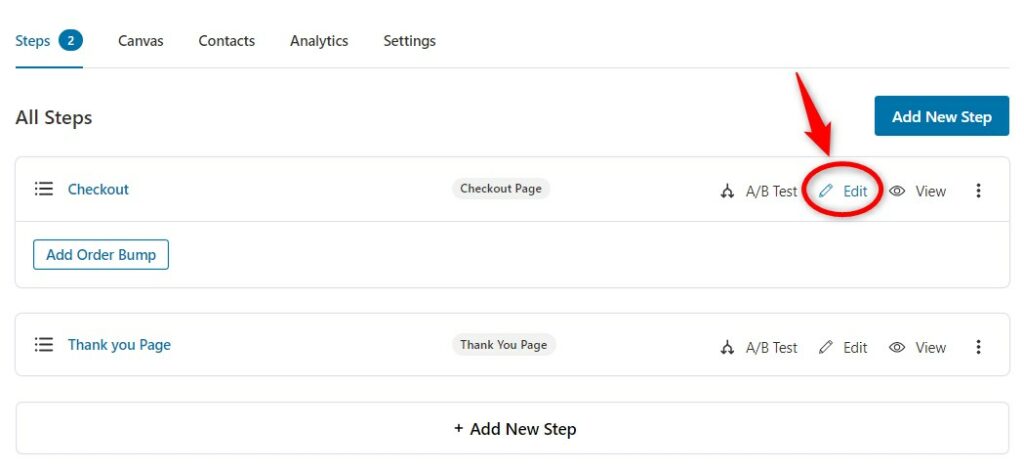
Task: Click the pencil Edit icon in Checkout row
Action: tap(826, 191)
